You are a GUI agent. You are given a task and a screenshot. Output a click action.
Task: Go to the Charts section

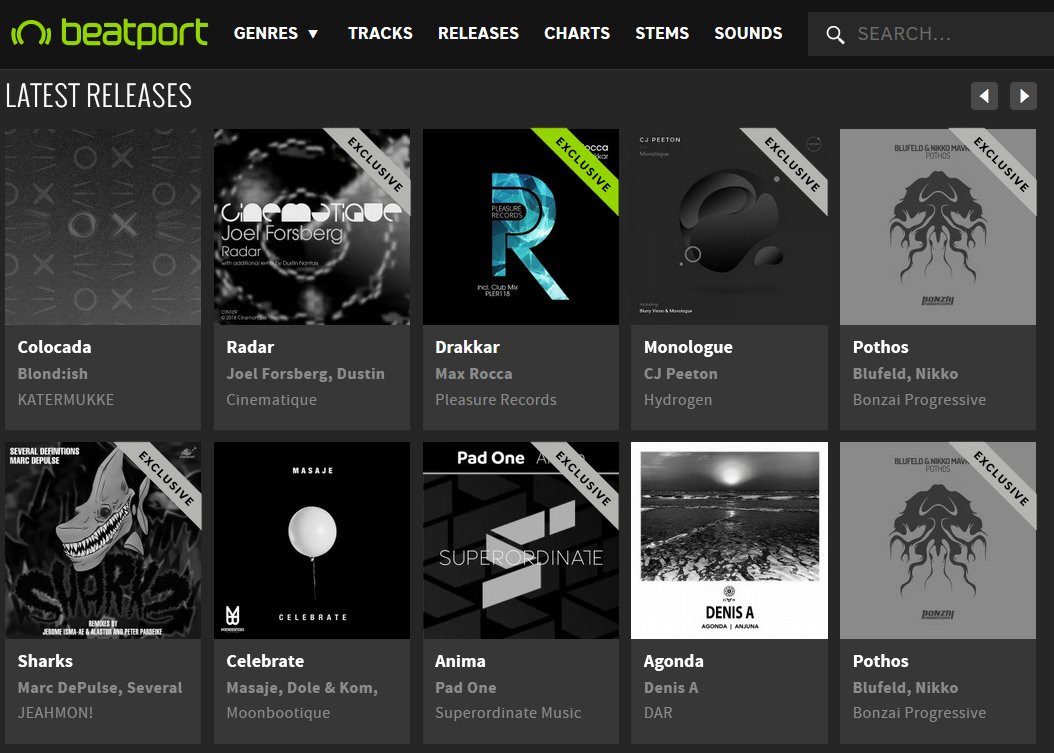click(577, 33)
